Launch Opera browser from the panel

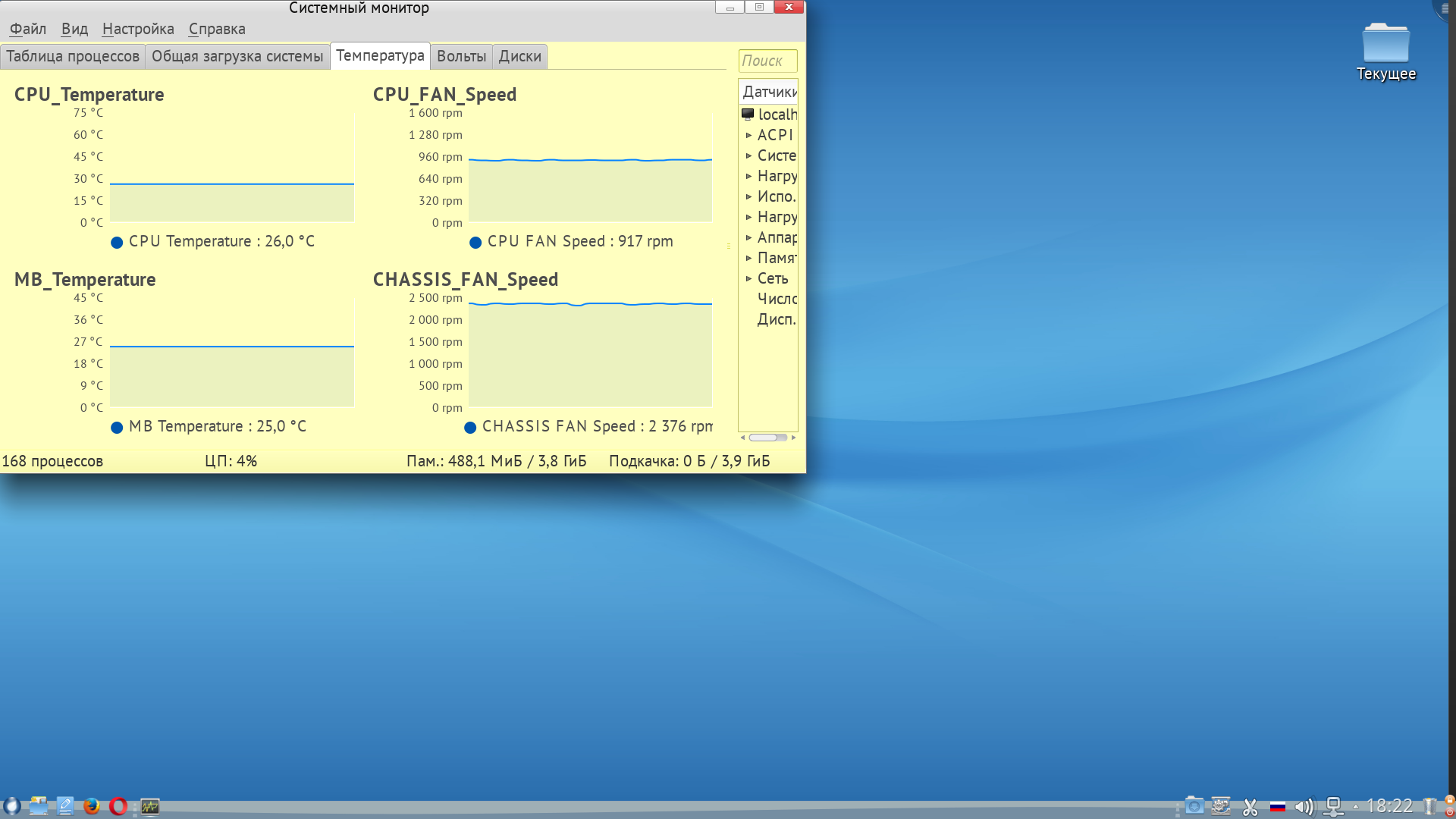coord(118,806)
